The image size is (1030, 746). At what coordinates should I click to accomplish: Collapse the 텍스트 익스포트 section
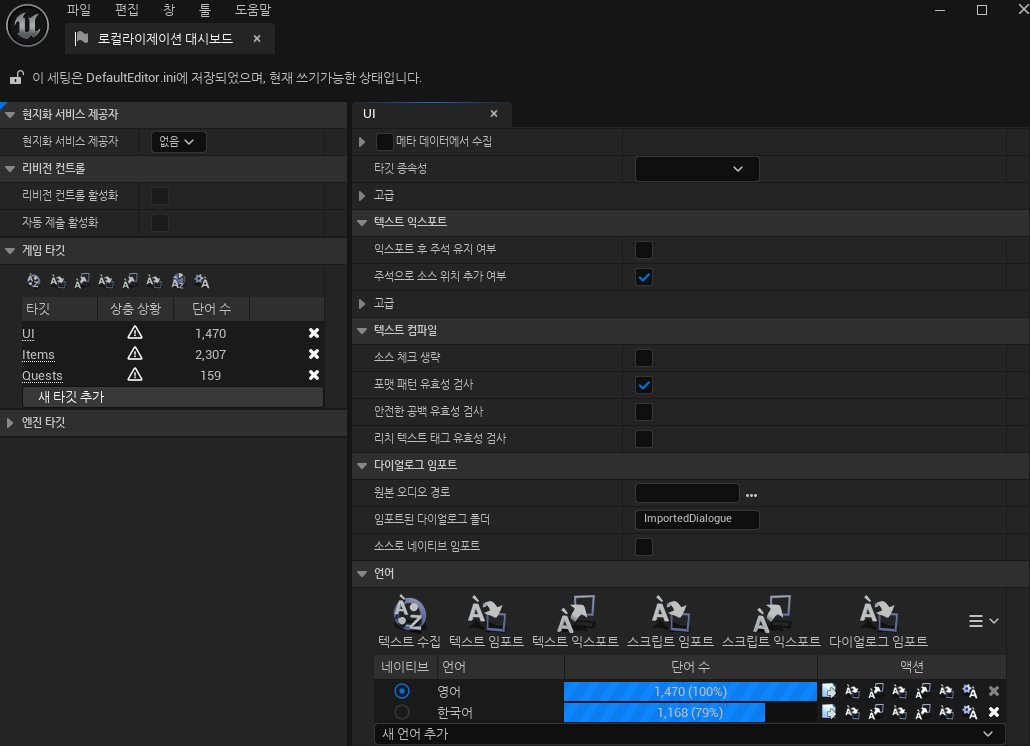point(362,223)
